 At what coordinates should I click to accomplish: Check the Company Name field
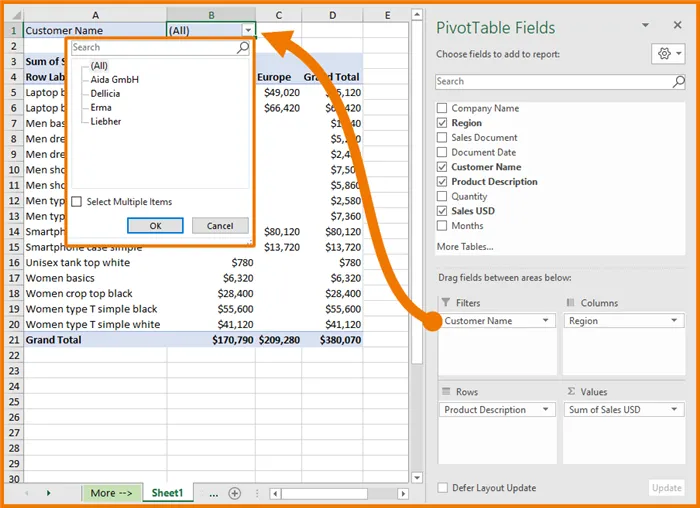pos(442,108)
